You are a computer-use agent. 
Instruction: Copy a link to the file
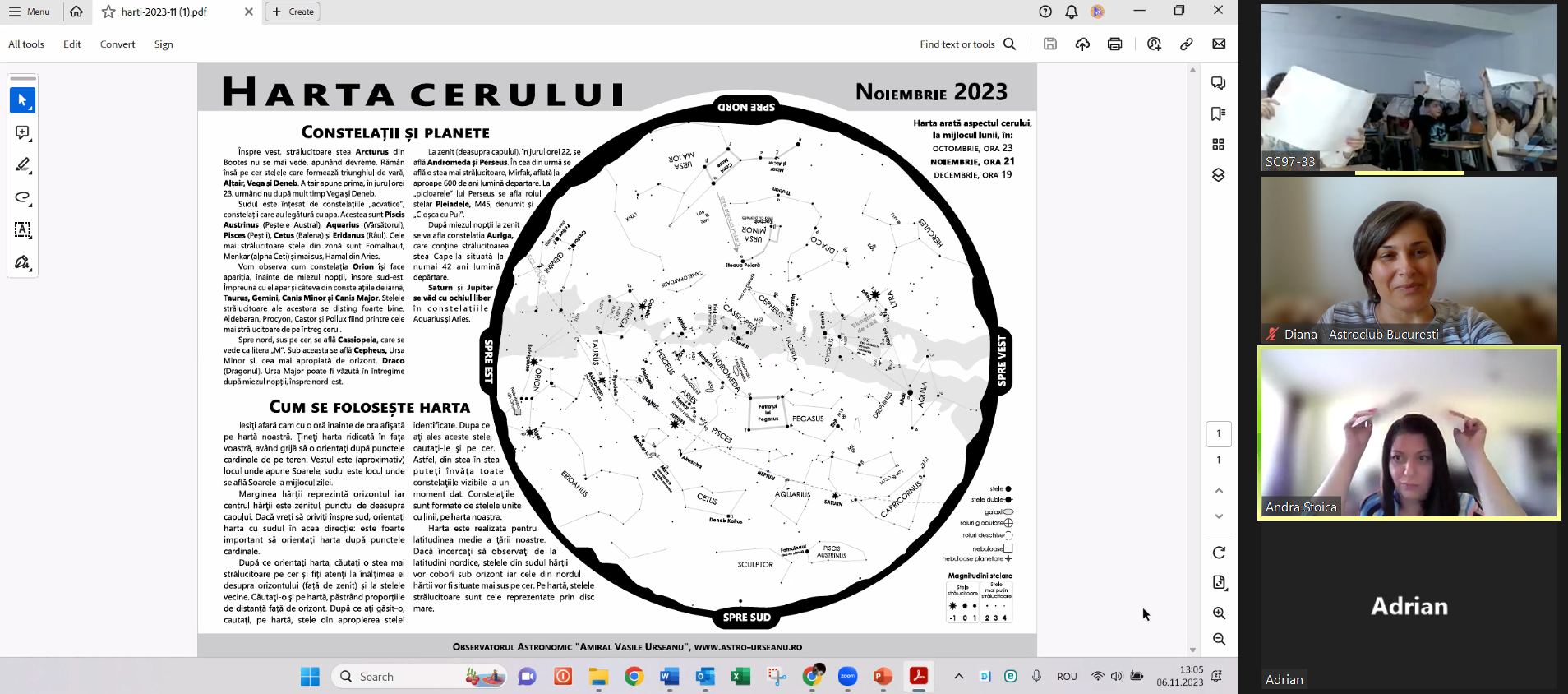tap(1187, 44)
